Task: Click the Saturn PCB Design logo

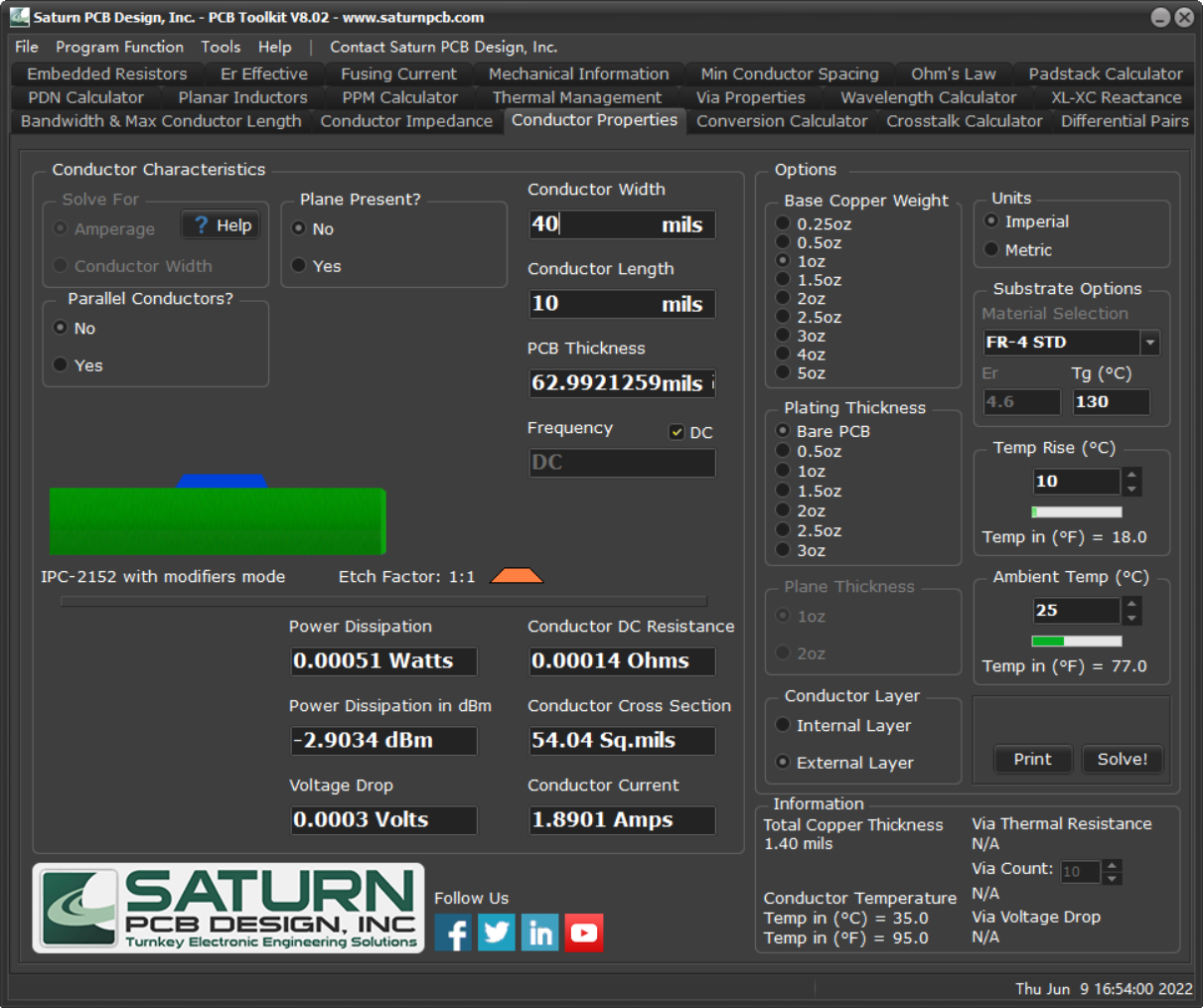Action: point(228,908)
